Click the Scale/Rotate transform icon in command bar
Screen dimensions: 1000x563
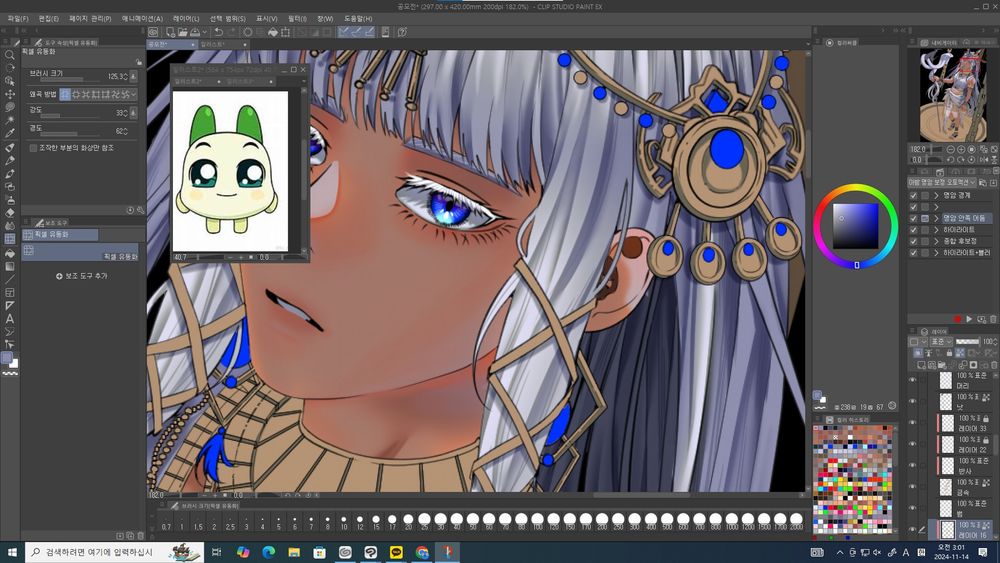[x=286, y=32]
